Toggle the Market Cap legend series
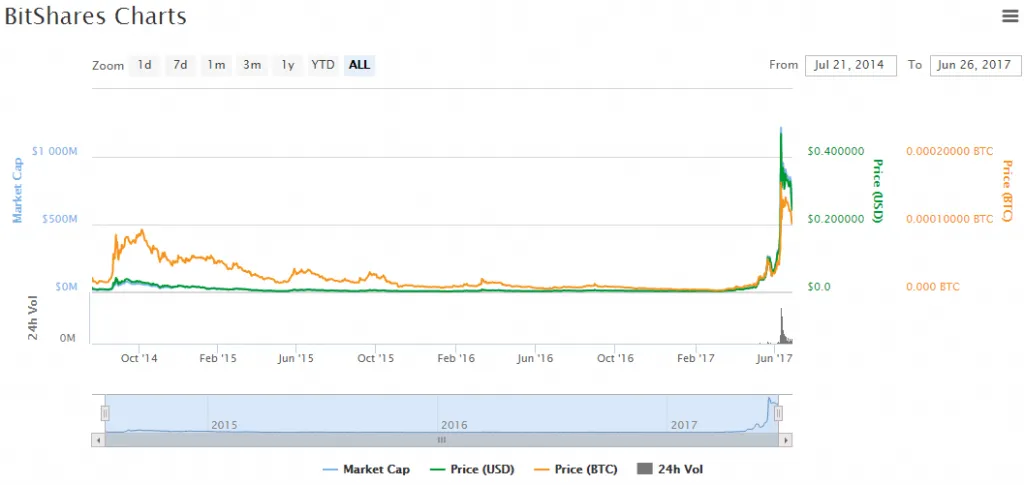This screenshot has width=1024, height=485. coord(367,469)
